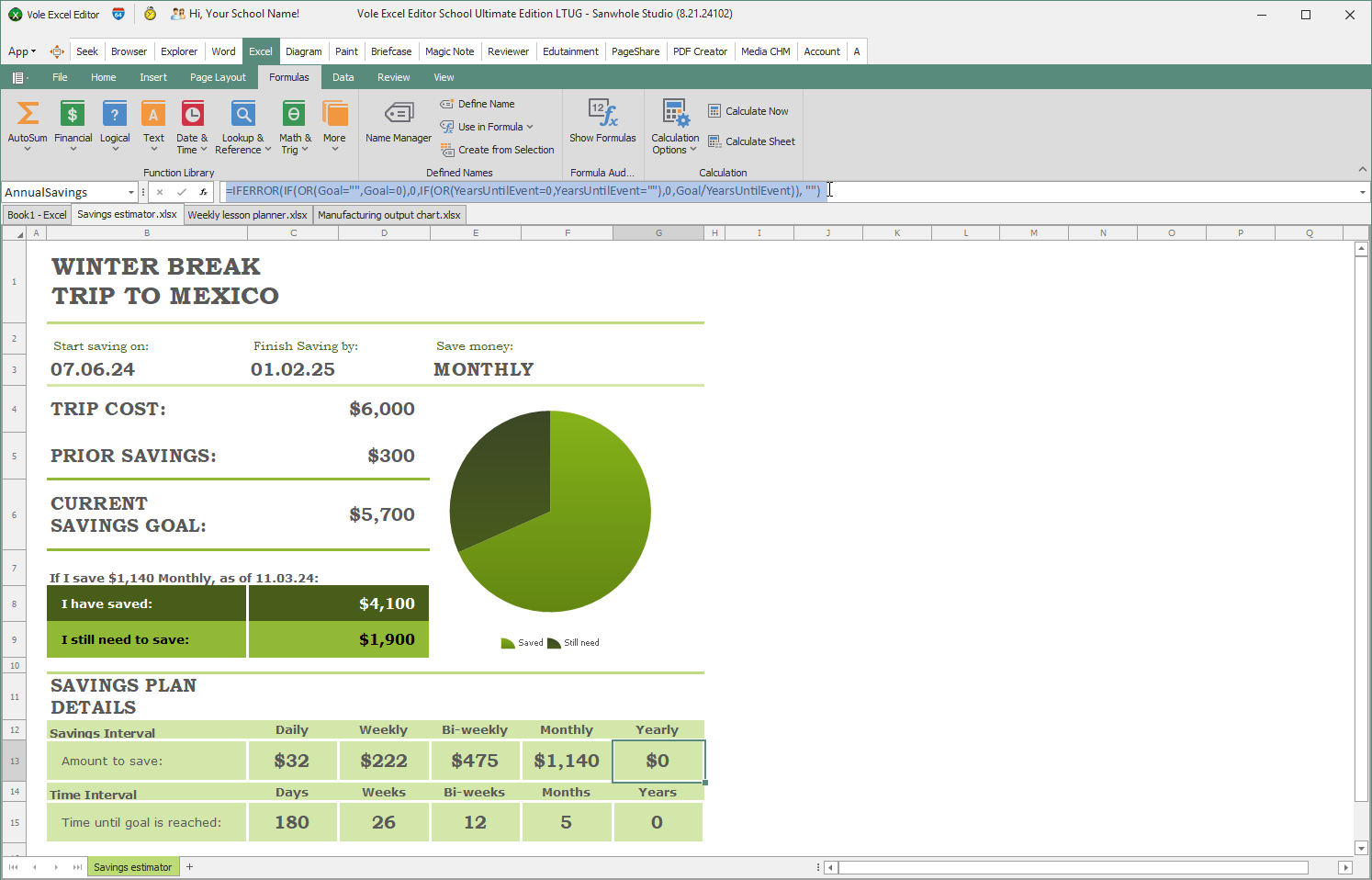Screen dimensions: 1372x880
Task: Switch to the Book1 - Excel document
Action: (37, 215)
